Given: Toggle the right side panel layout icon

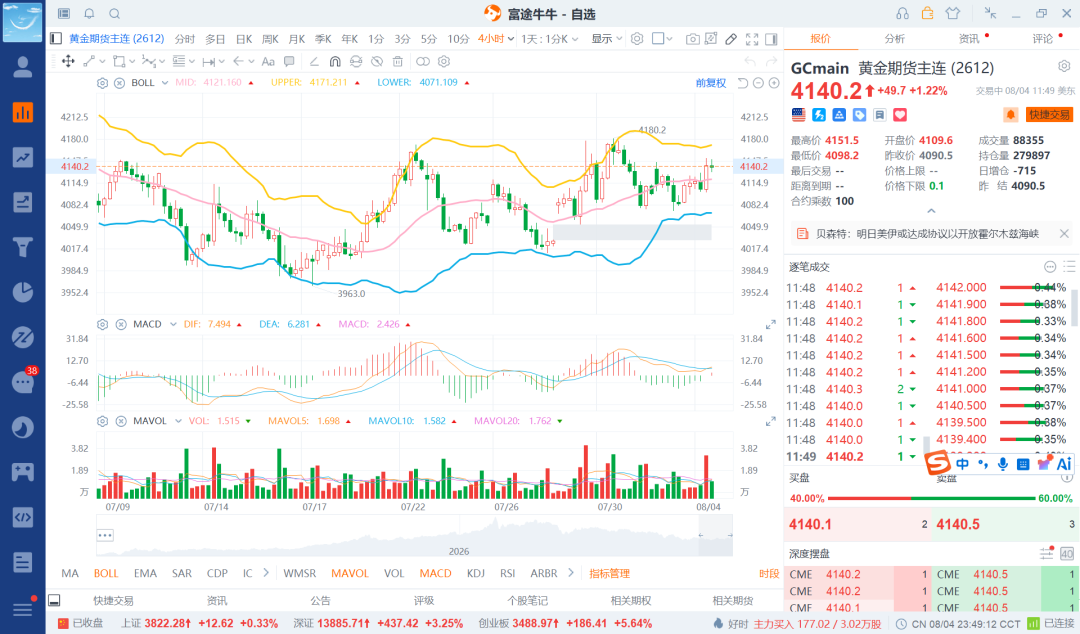Looking at the screenshot, I should coord(771,39).
